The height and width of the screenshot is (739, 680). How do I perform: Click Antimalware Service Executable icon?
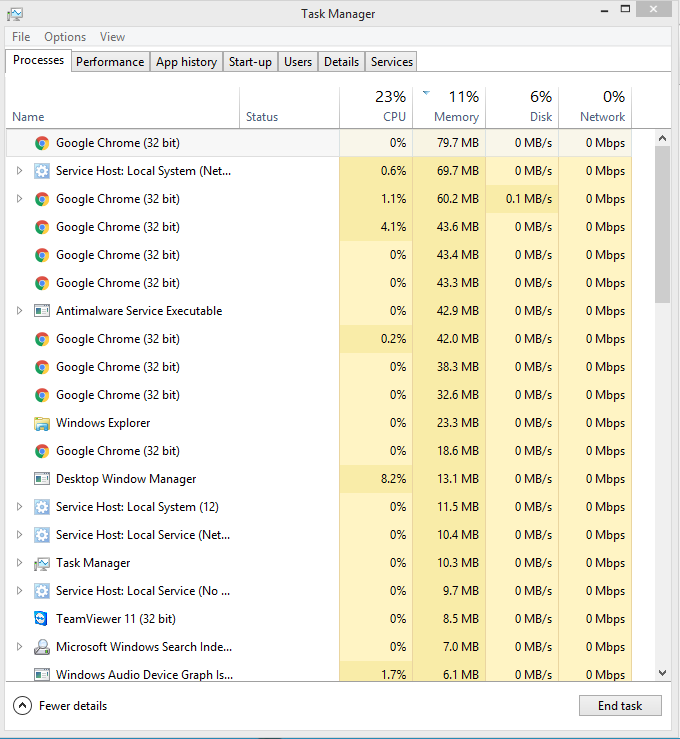click(x=42, y=311)
